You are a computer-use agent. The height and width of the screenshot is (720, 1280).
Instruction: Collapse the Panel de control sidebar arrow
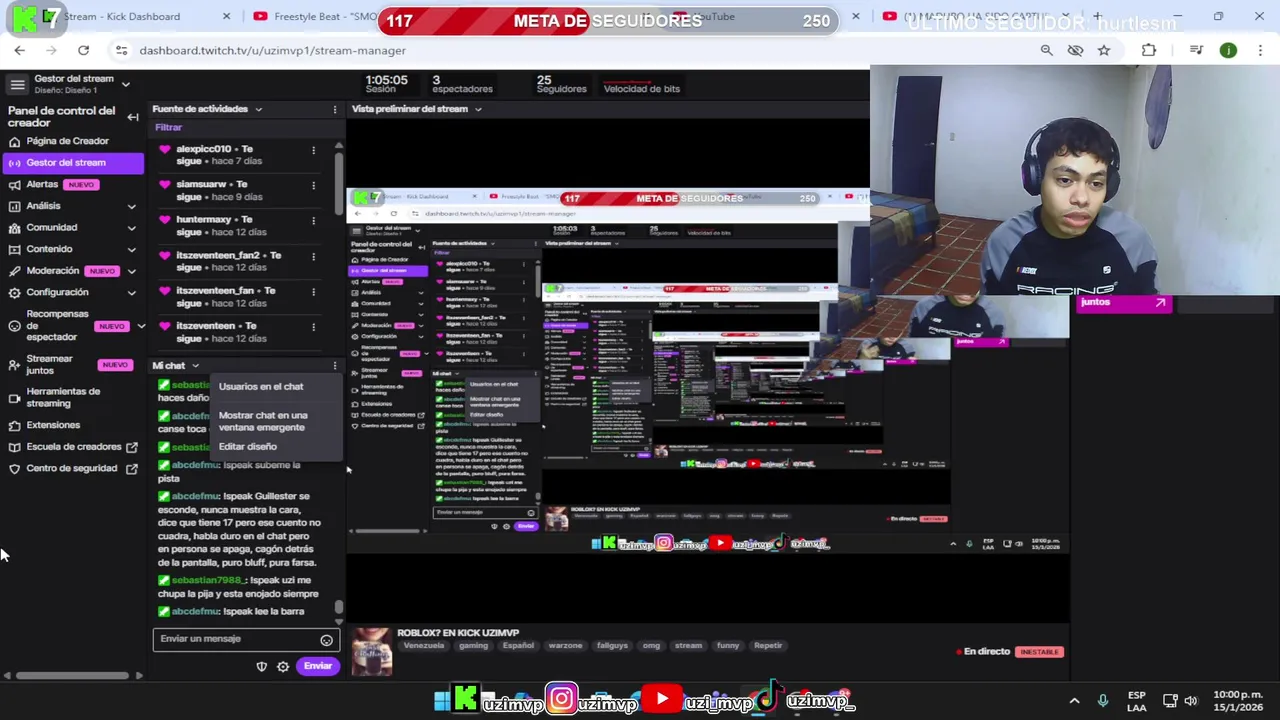(133, 117)
